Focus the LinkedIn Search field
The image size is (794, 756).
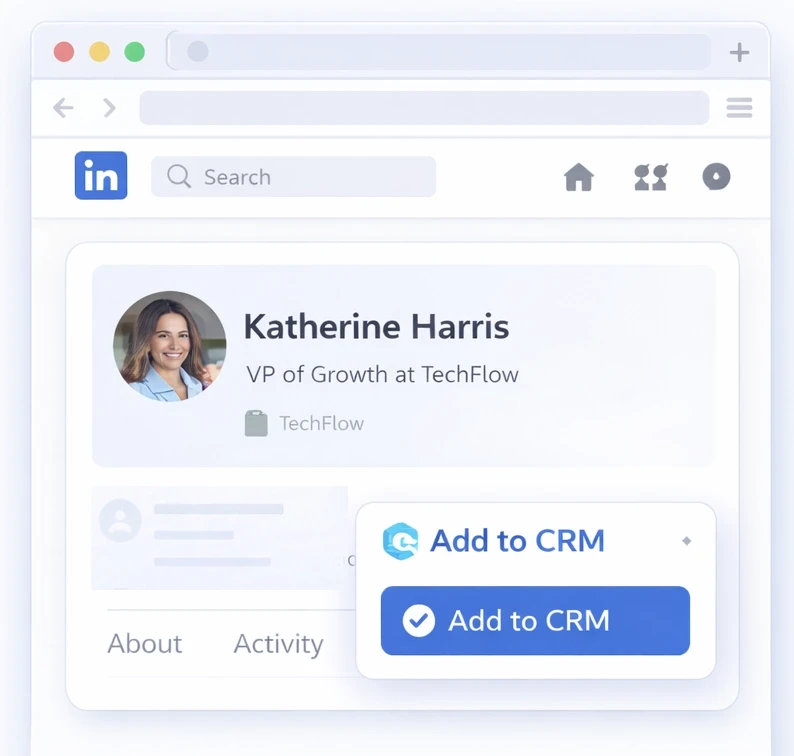(293, 176)
